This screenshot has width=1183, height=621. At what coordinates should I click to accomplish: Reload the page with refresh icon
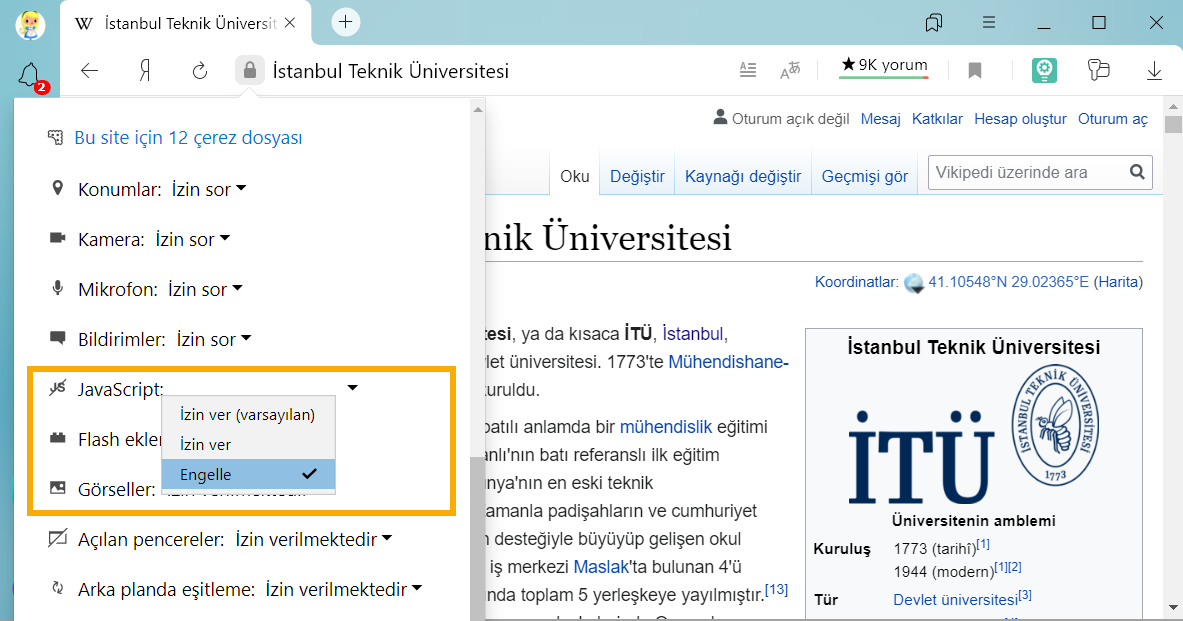pyautogui.click(x=200, y=71)
